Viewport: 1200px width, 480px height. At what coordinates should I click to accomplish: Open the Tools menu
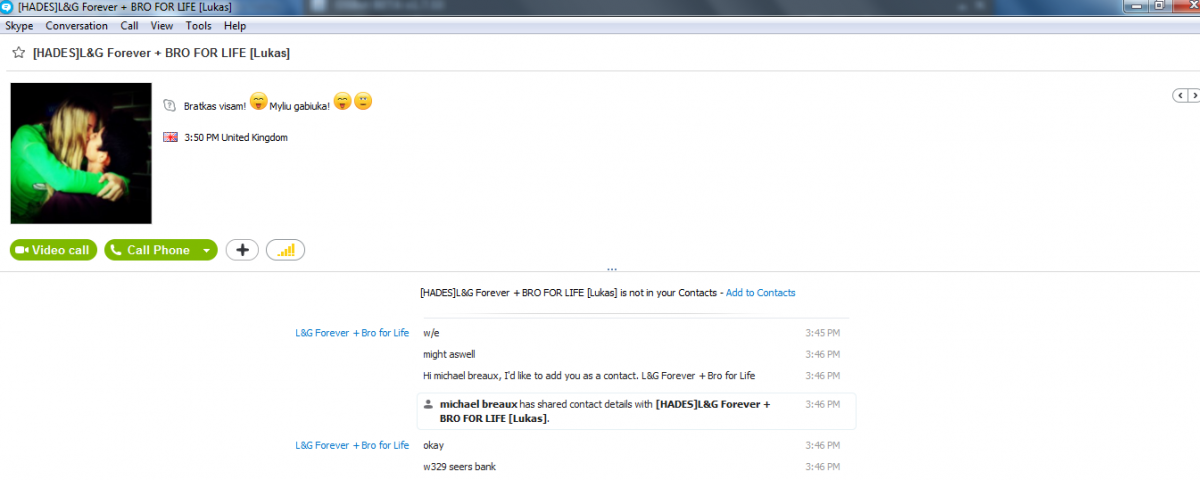click(198, 26)
